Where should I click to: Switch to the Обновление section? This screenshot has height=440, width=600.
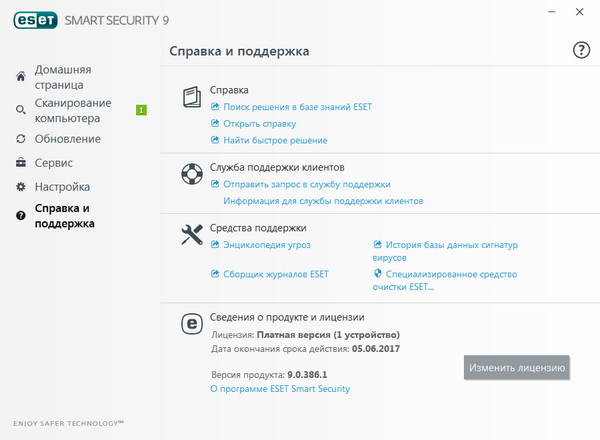pos(67,138)
